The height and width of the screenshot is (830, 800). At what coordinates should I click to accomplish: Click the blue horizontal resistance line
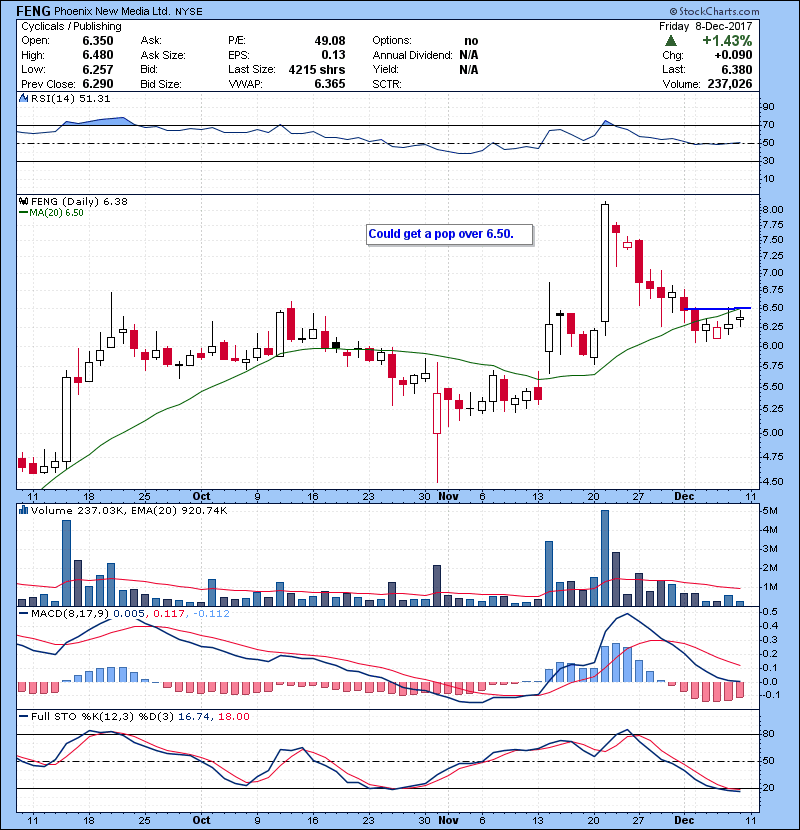(717, 308)
